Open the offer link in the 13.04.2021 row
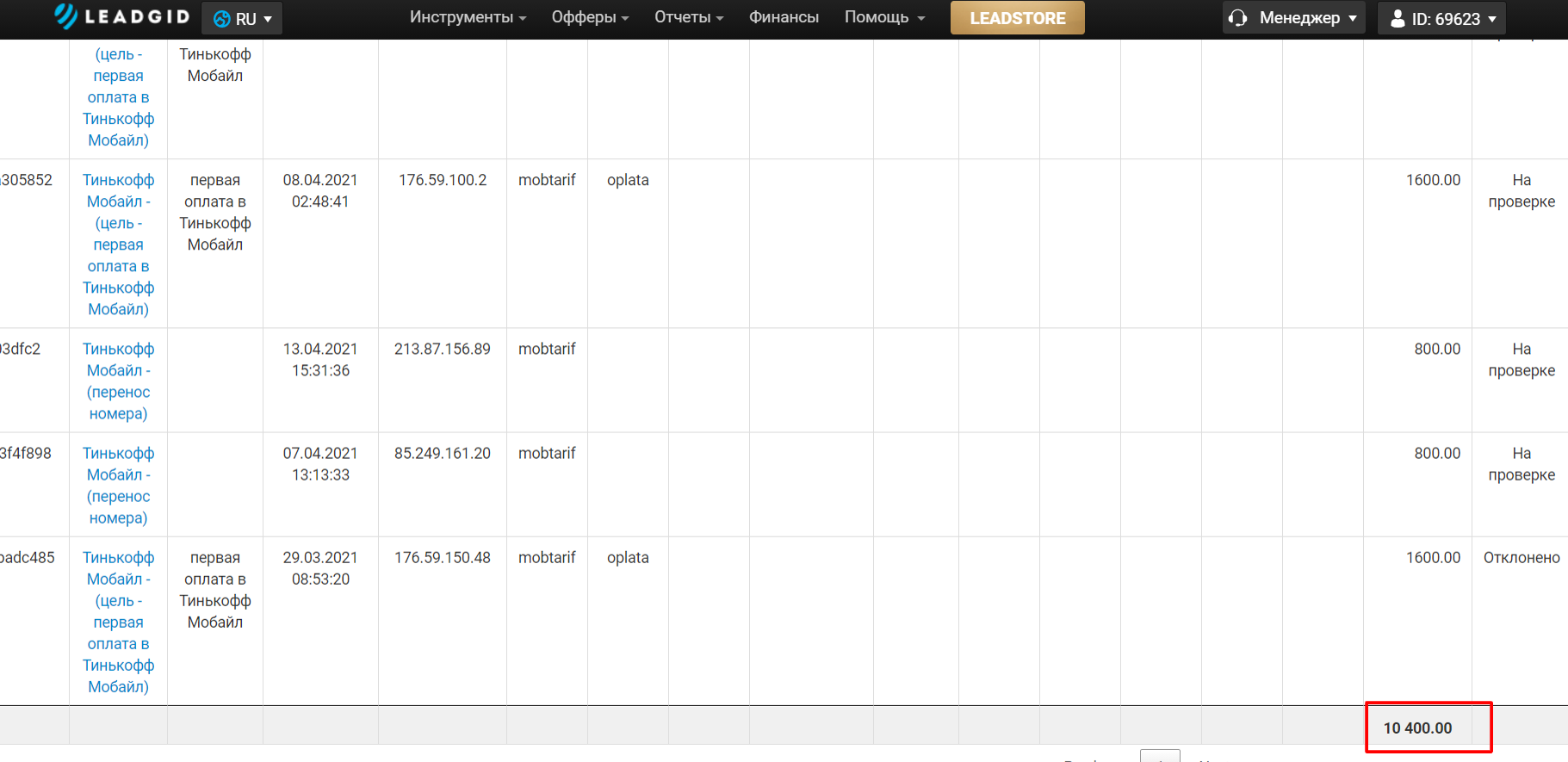1568x762 pixels. [x=119, y=381]
